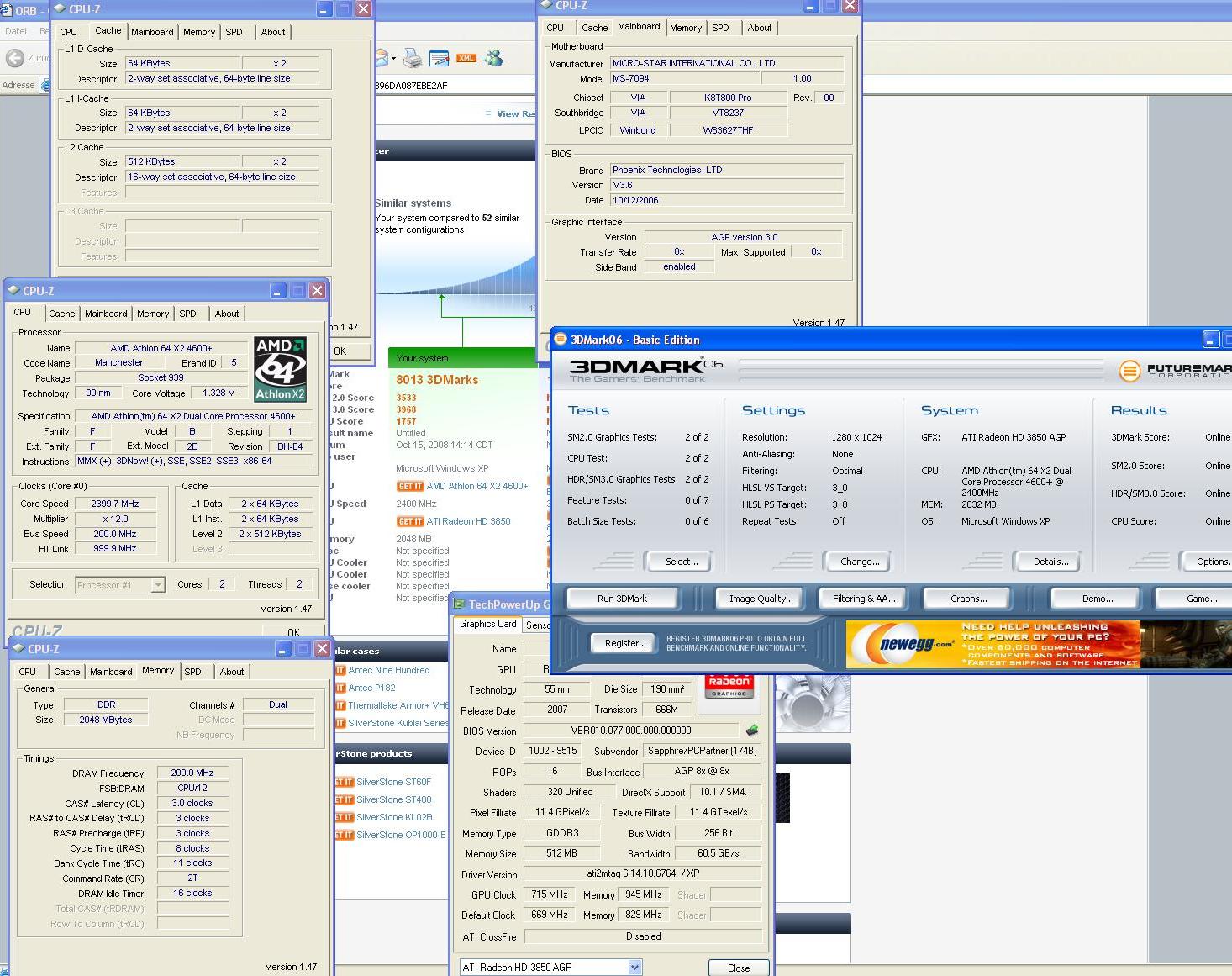Open SilverStone OP1000-E link
Screen dimensions: 1232x976
click(x=401, y=835)
